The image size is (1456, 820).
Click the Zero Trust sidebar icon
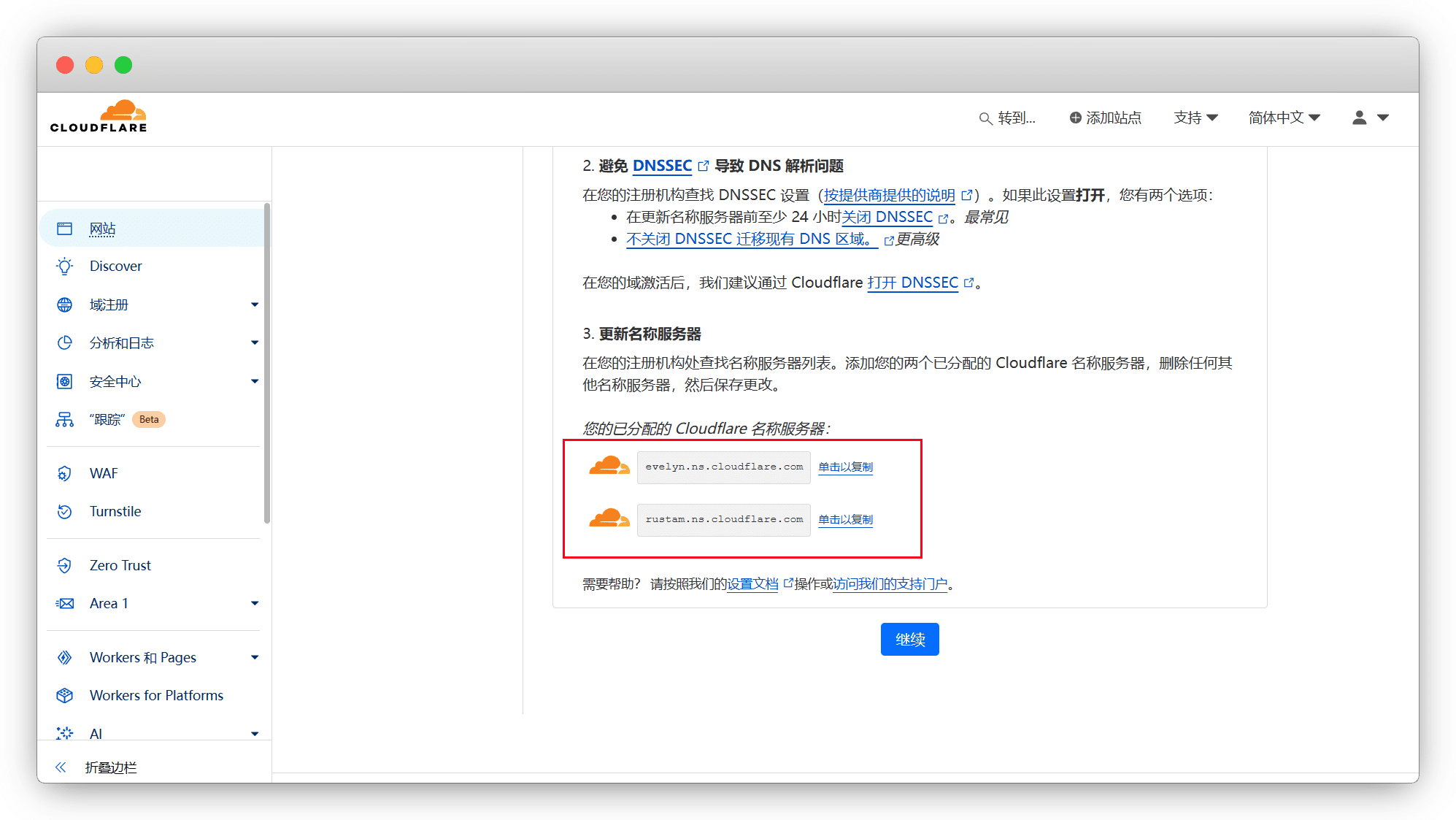tap(65, 566)
